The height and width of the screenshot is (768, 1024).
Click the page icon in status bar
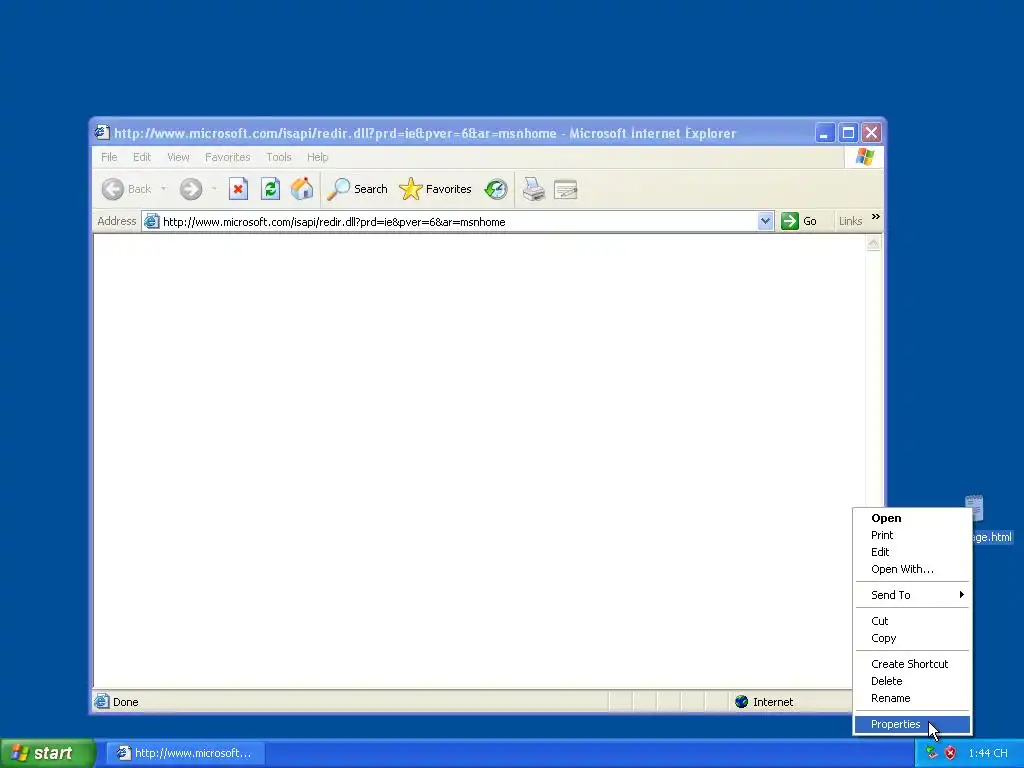(x=101, y=702)
